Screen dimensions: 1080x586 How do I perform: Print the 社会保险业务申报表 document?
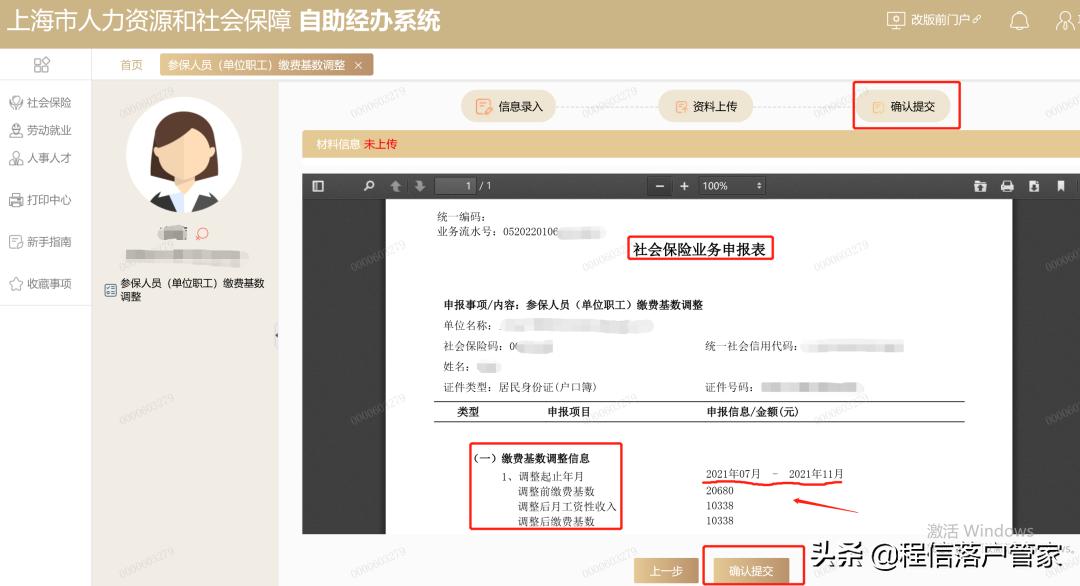(1008, 186)
